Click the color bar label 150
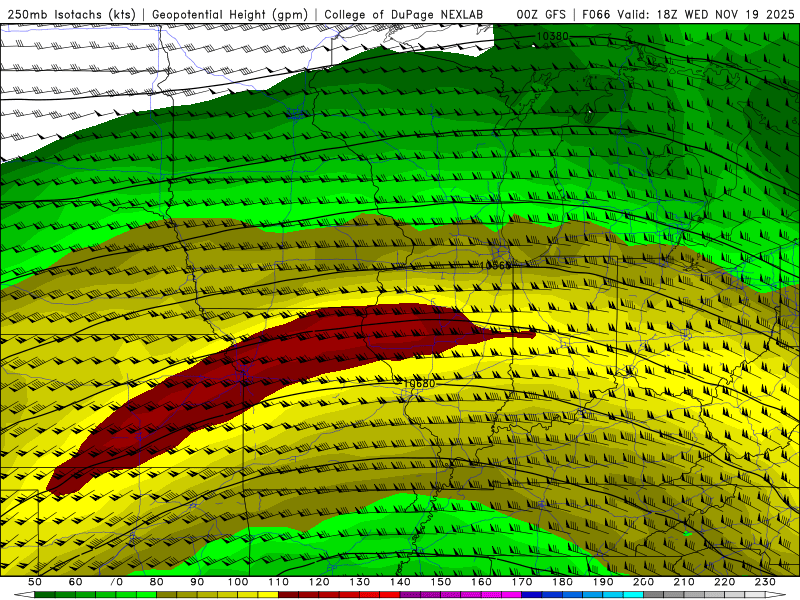 441,582
